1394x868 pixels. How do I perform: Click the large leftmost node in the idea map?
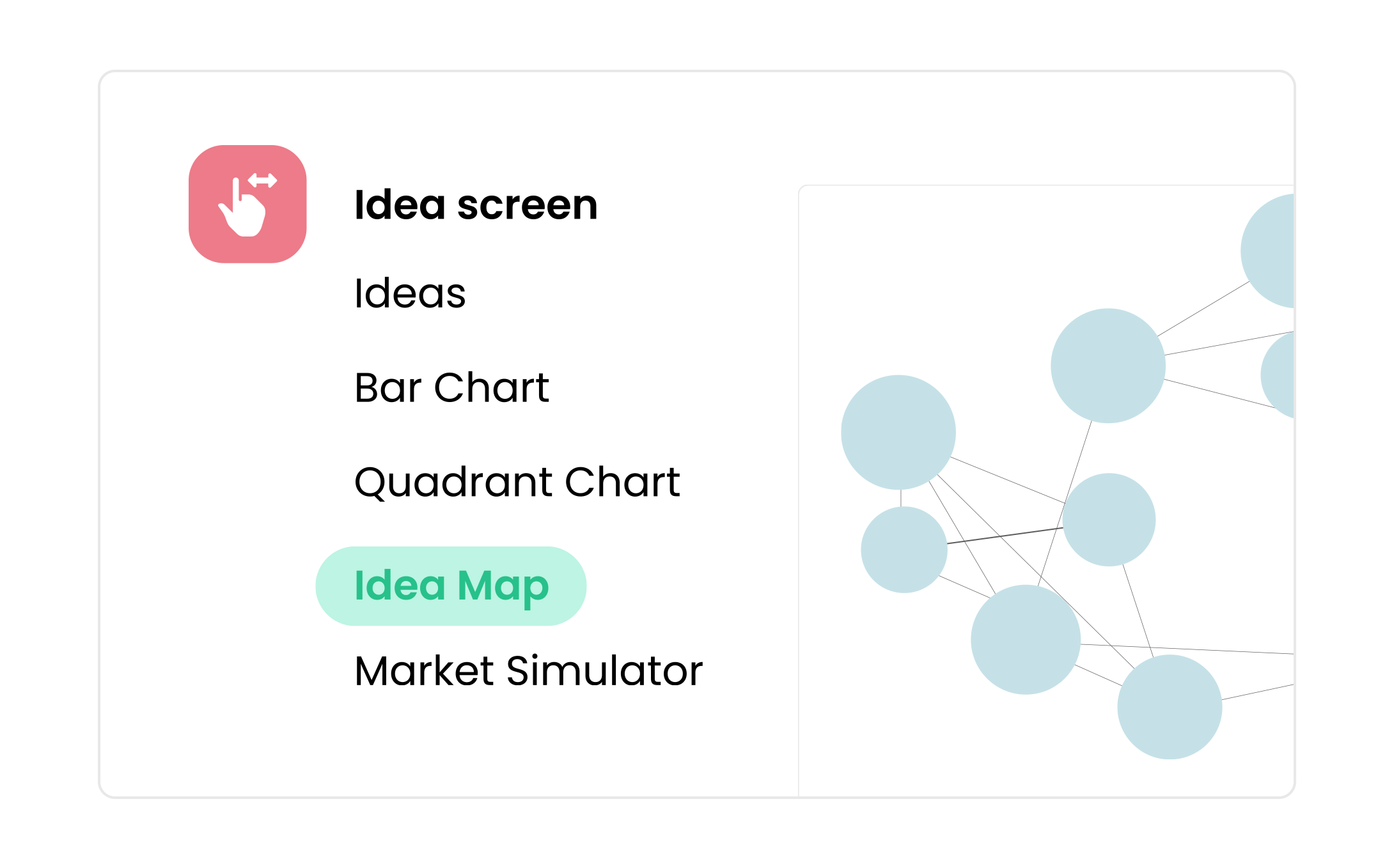coord(898,432)
